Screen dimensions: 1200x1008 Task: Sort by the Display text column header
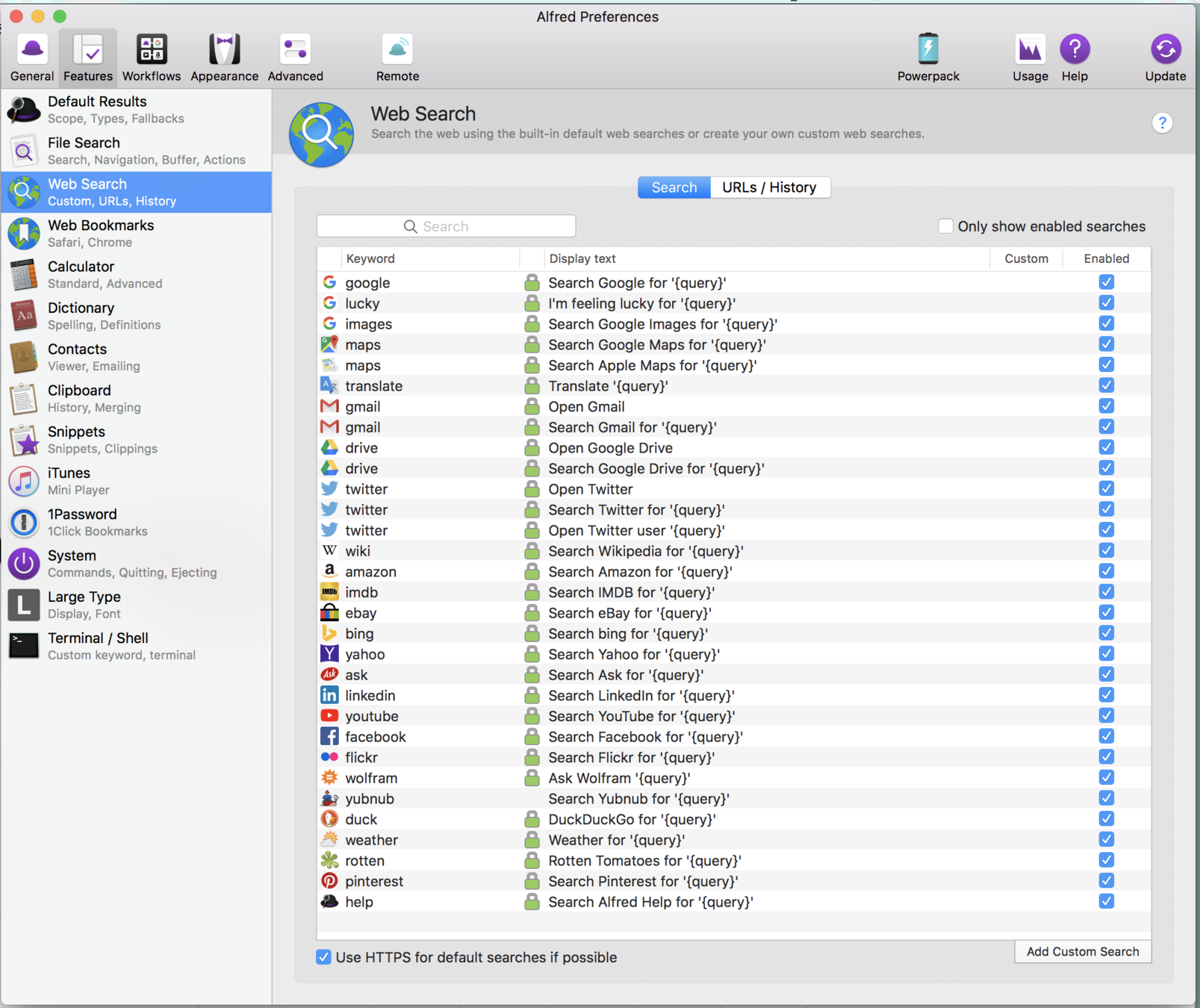766,258
